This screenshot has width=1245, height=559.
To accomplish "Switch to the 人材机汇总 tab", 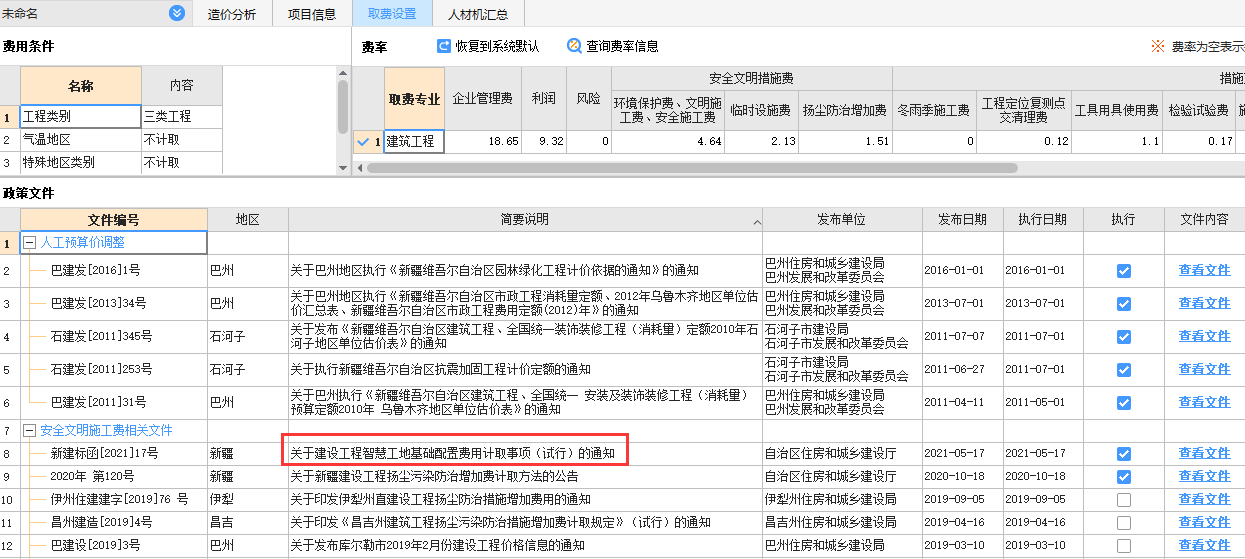I will (x=477, y=14).
